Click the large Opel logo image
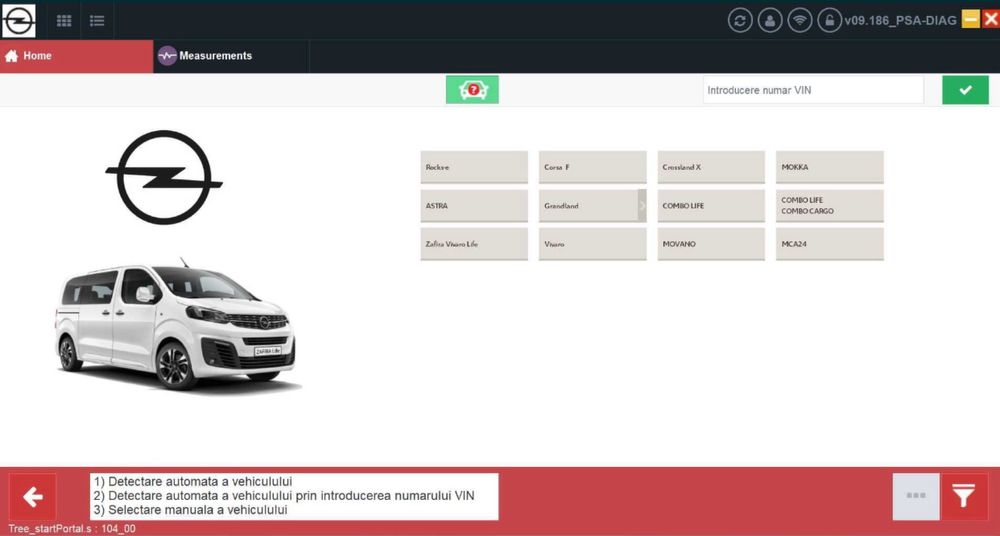The width and height of the screenshot is (1000, 536). 164,177
